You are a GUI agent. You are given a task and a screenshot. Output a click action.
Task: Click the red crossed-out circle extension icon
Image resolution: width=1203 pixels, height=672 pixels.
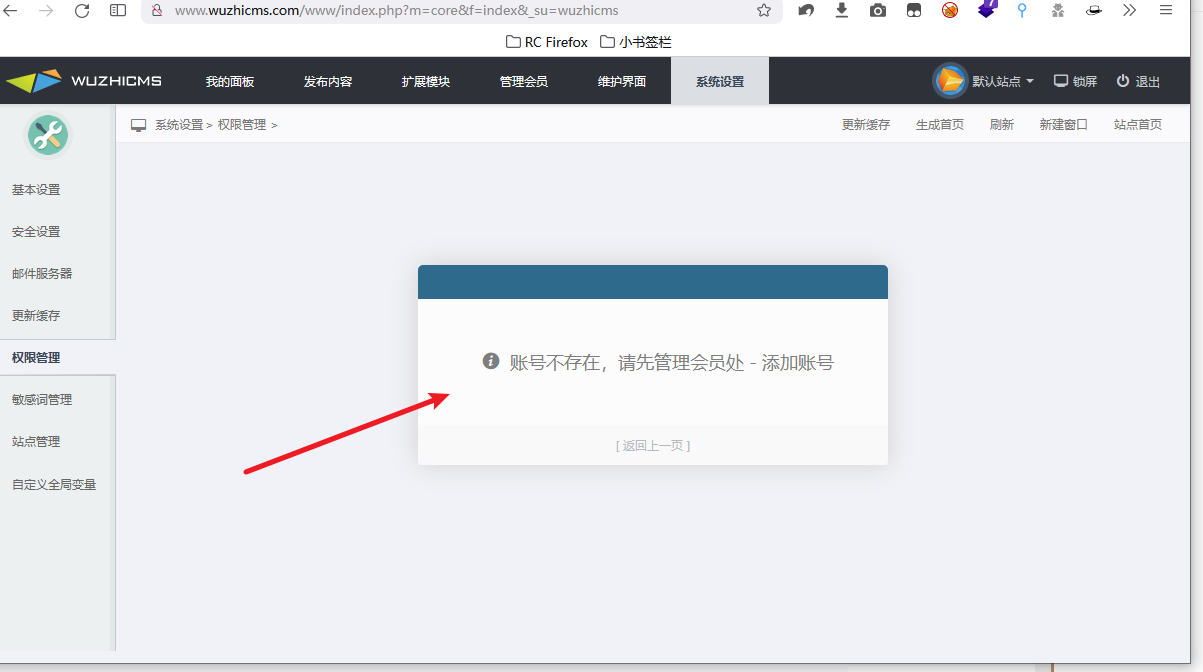tap(950, 10)
